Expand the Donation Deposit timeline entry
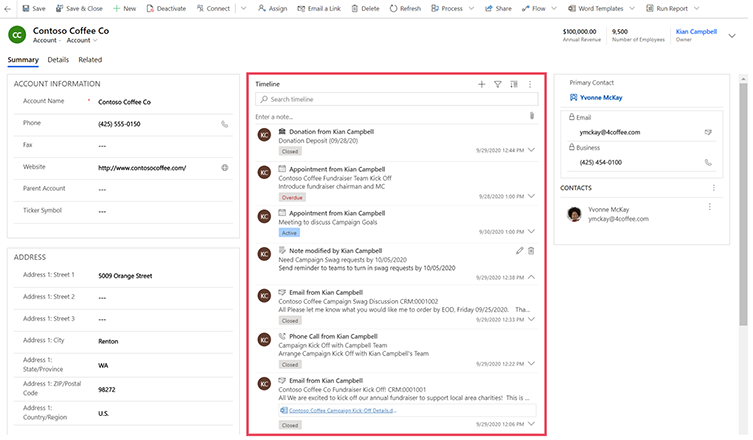Screen dimensions: 753x440 pos(531,150)
